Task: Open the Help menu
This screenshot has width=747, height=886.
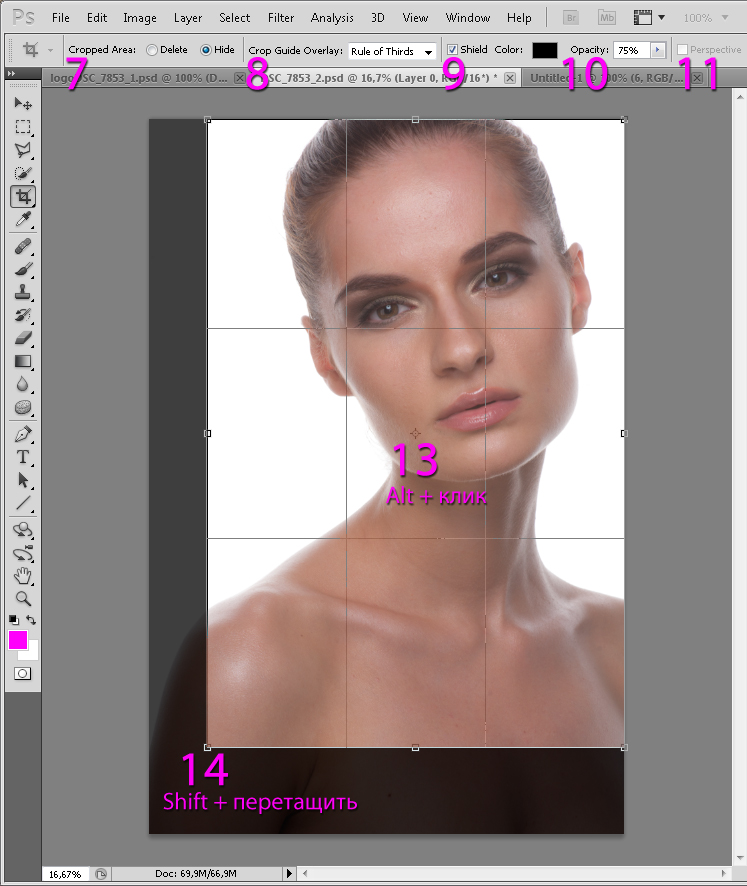Action: point(519,18)
